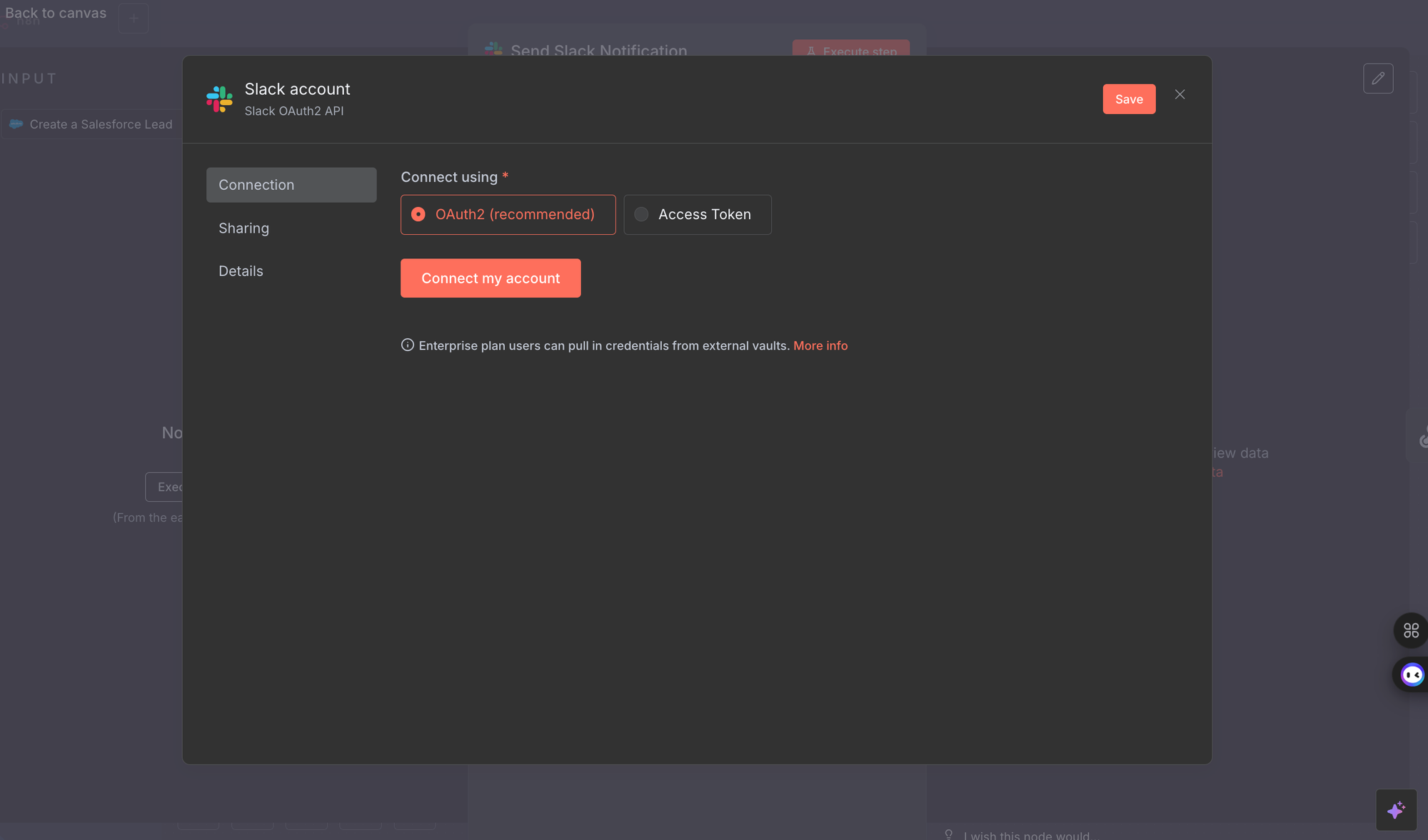Close the Slack account dialog
This screenshot has width=1428, height=840.
tap(1180, 94)
